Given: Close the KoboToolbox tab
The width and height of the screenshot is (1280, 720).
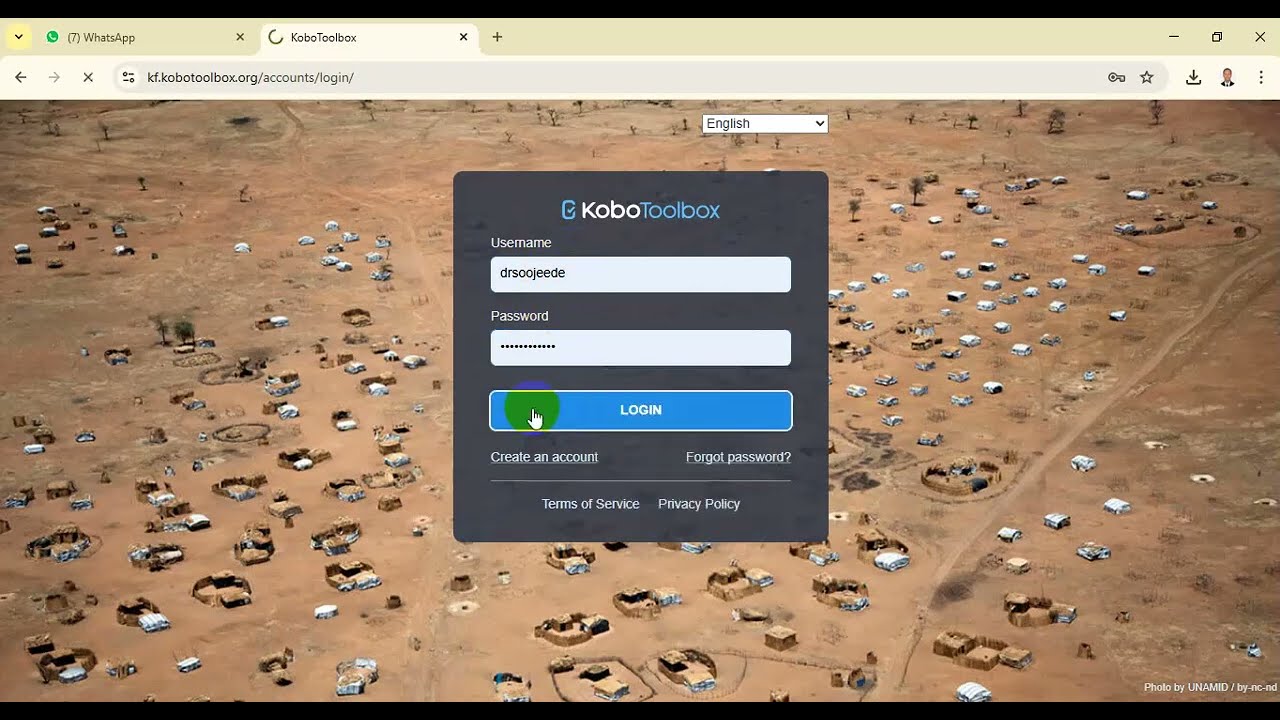Looking at the screenshot, I should pyautogui.click(x=463, y=37).
